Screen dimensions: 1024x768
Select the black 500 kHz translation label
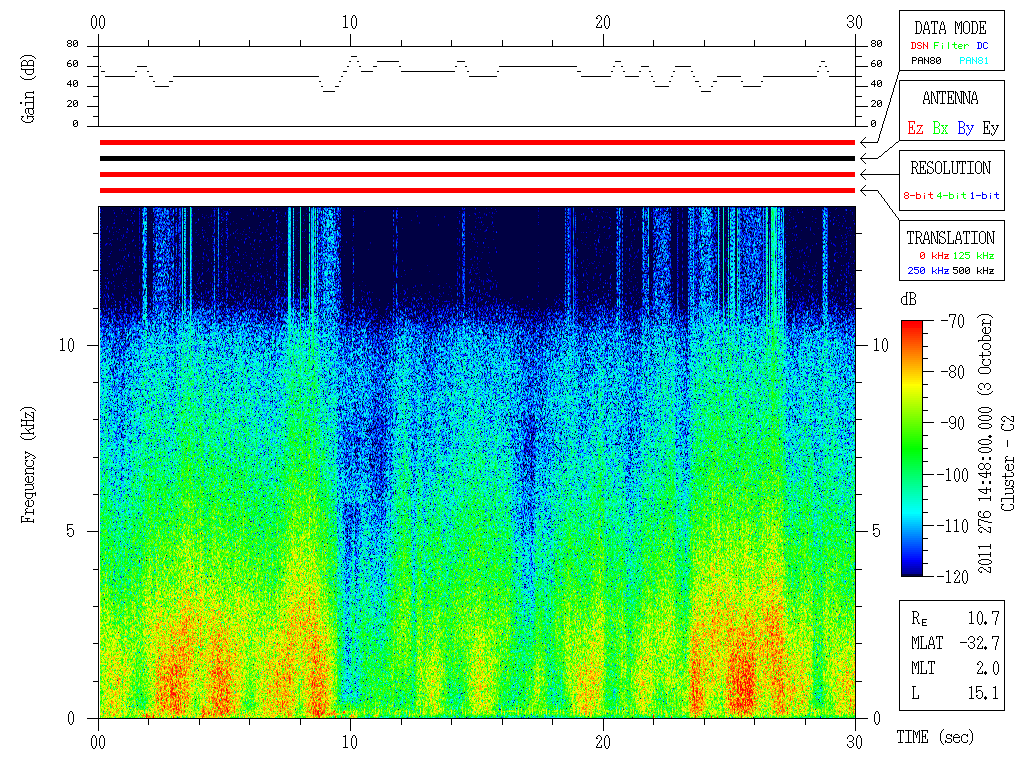tap(973, 270)
